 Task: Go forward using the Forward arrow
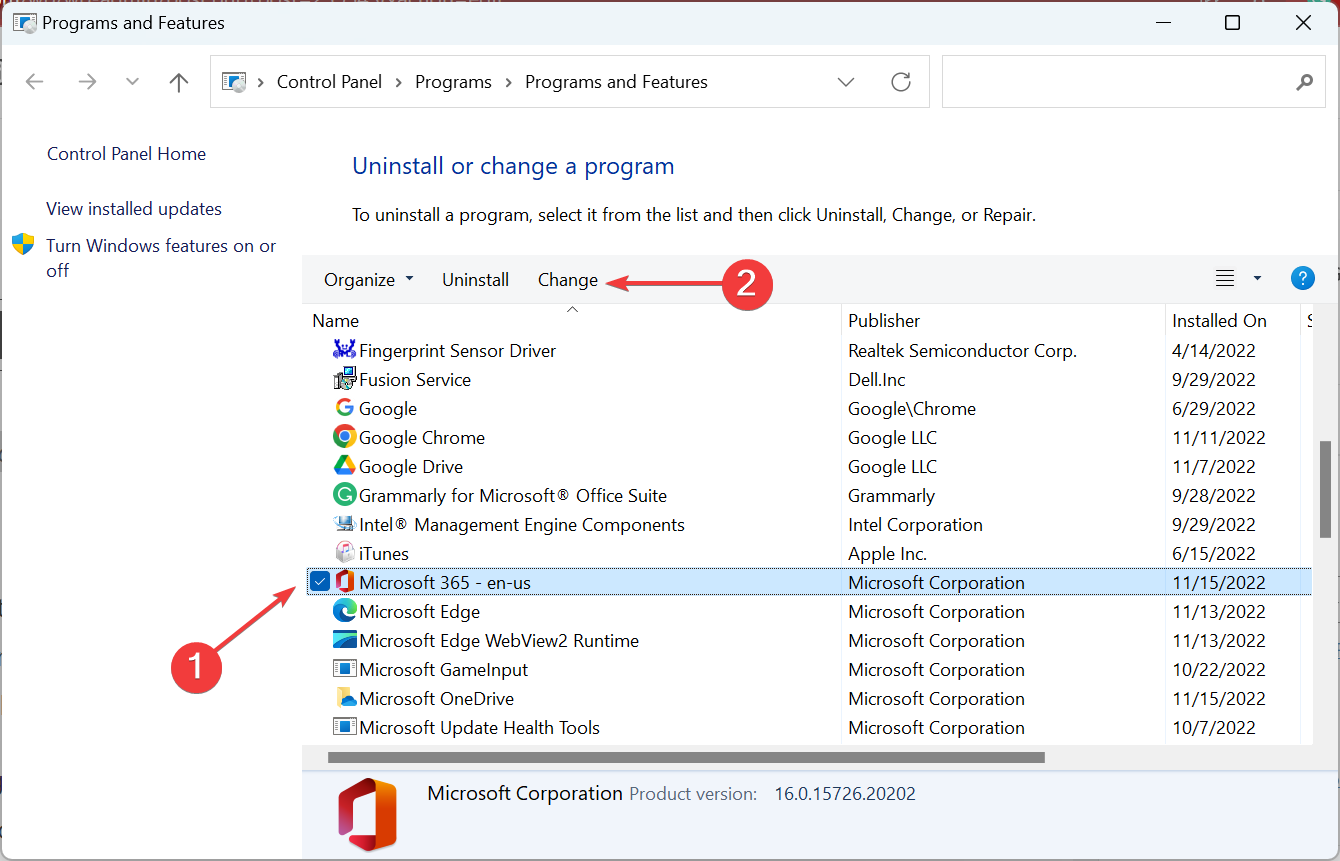click(x=87, y=82)
